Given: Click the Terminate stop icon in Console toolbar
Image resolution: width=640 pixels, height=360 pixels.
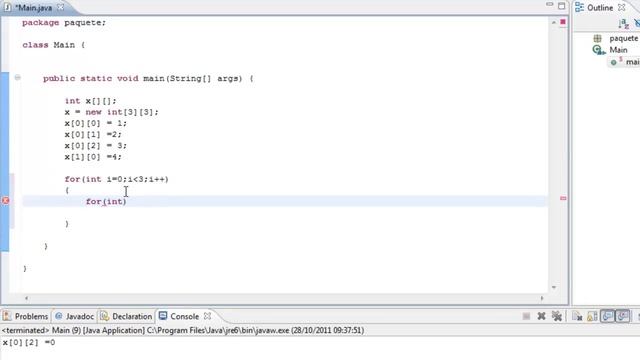Looking at the screenshot, I should pos(526,316).
